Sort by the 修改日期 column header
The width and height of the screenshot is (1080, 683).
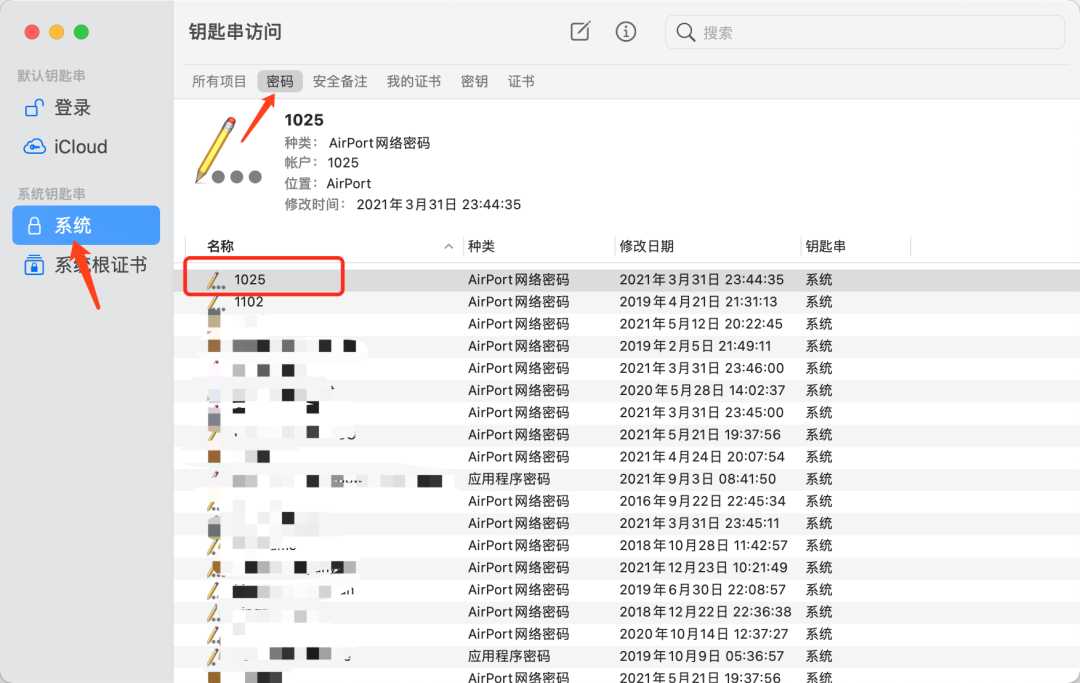click(x=646, y=246)
